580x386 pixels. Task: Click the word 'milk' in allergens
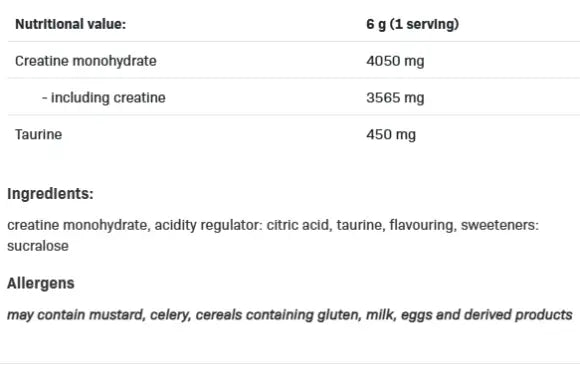[381, 315]
